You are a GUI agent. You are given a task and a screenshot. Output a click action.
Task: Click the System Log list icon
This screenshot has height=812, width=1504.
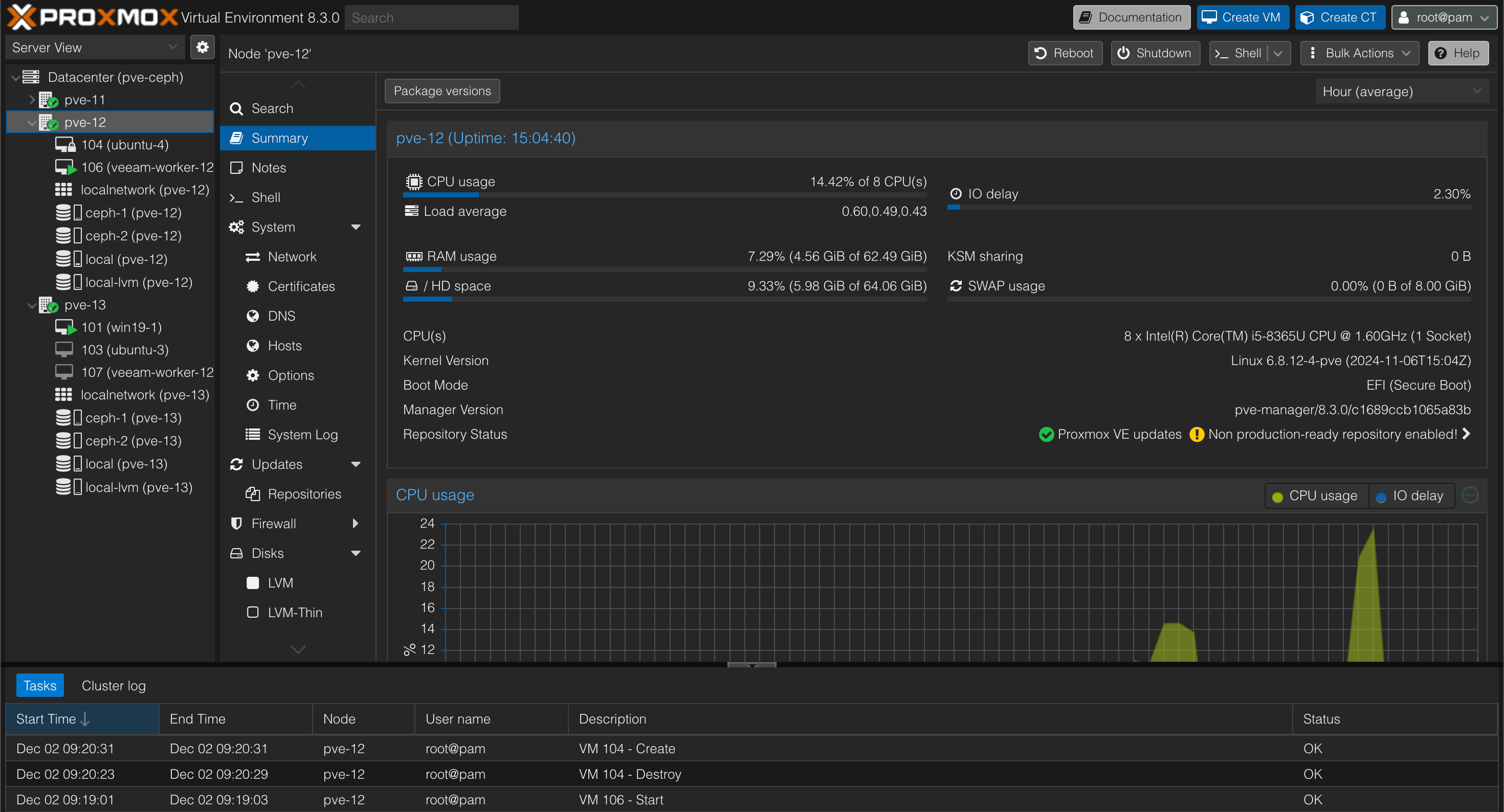click(253, 435)
